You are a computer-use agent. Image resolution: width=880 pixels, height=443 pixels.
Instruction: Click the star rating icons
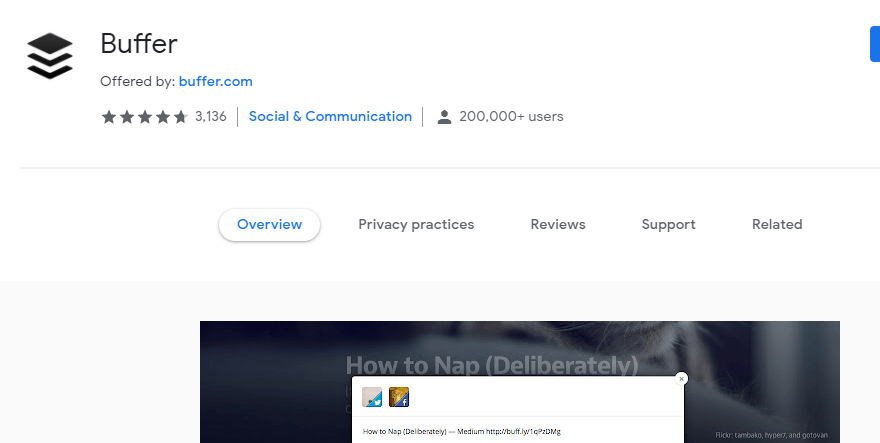coord(144,117)
